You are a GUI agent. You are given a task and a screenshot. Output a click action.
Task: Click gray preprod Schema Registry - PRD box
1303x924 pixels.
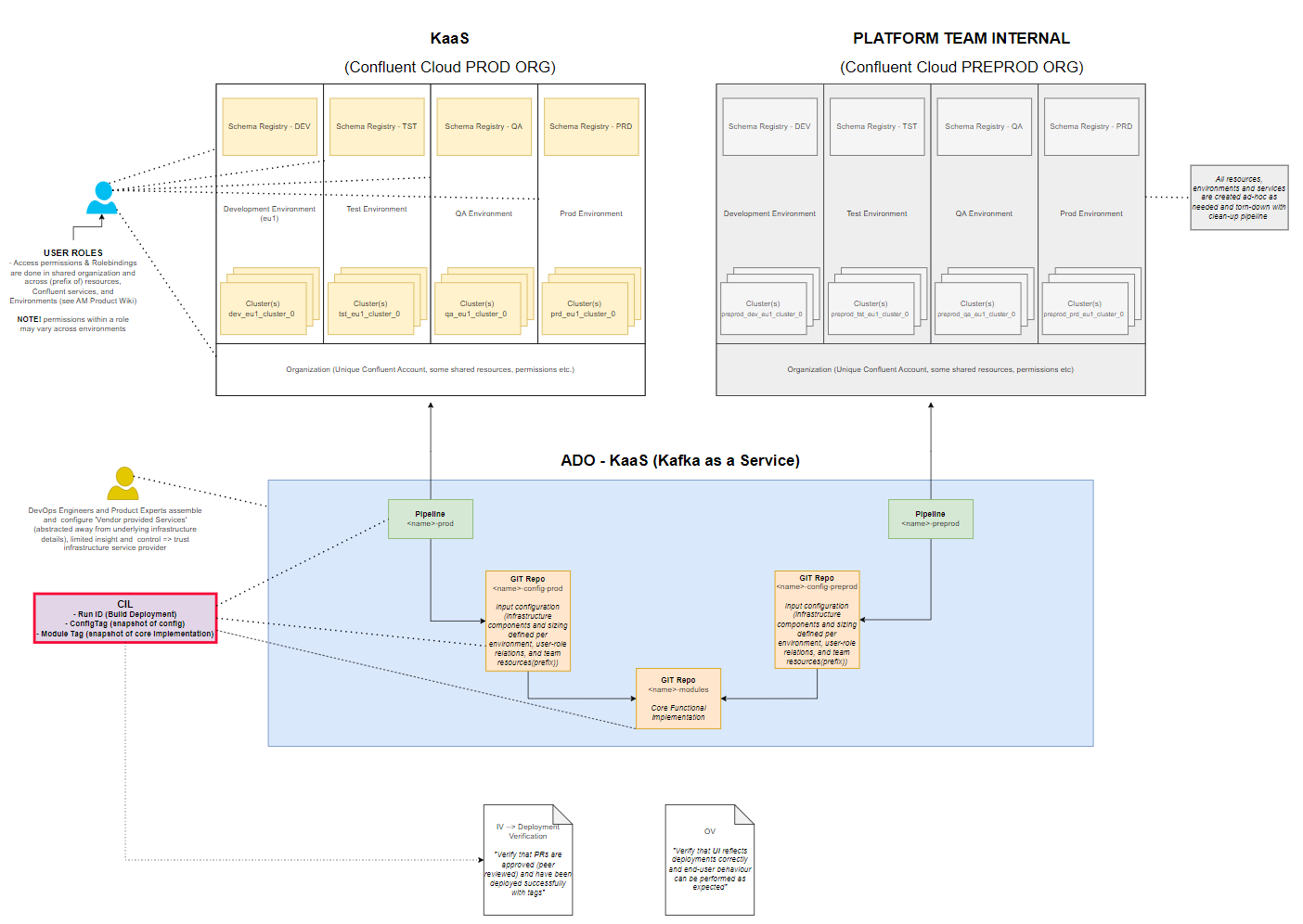(1091, 127)
